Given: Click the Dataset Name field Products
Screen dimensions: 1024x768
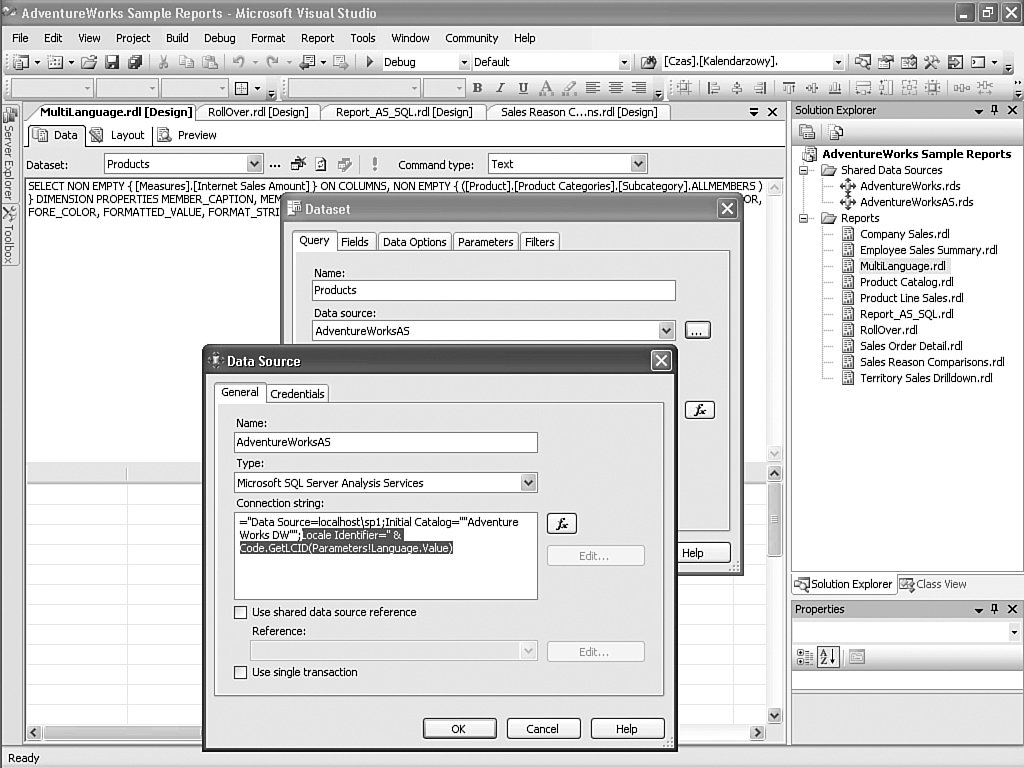Looking at the screenshot, I should [x=494, y=291].
